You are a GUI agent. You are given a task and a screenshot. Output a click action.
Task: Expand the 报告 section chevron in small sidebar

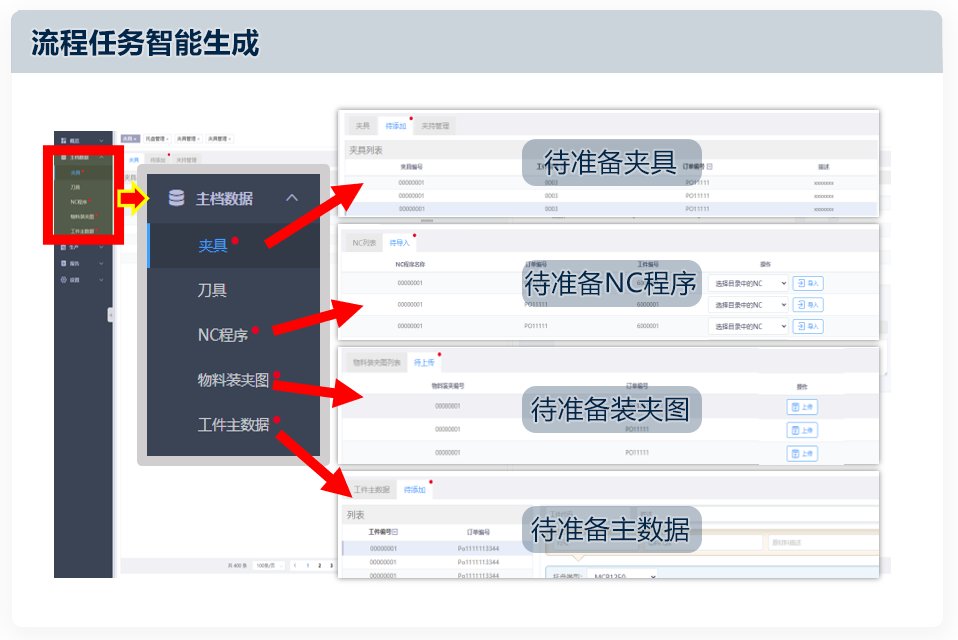tap(101, 263)
